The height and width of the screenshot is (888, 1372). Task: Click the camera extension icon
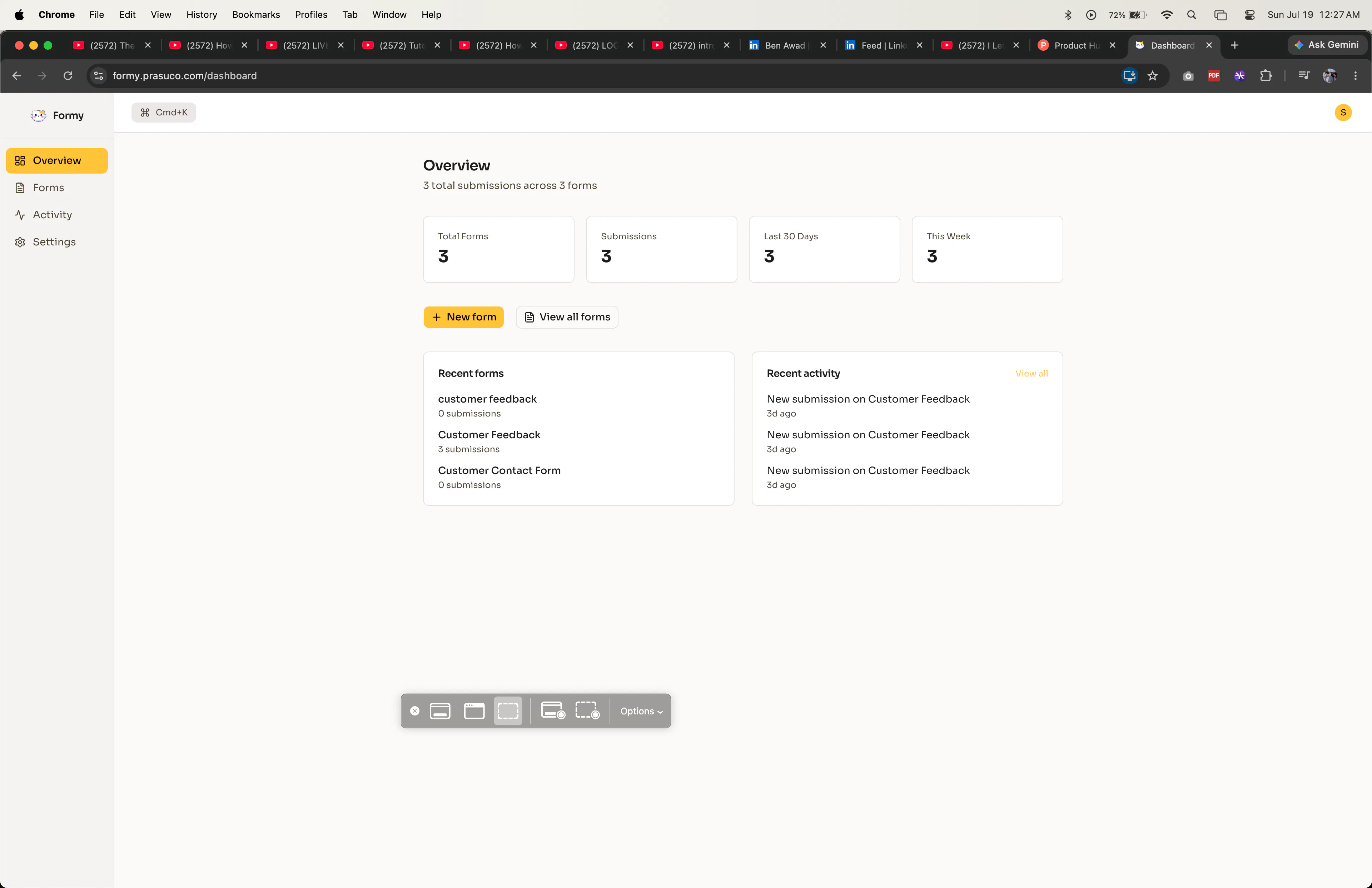1188,75
